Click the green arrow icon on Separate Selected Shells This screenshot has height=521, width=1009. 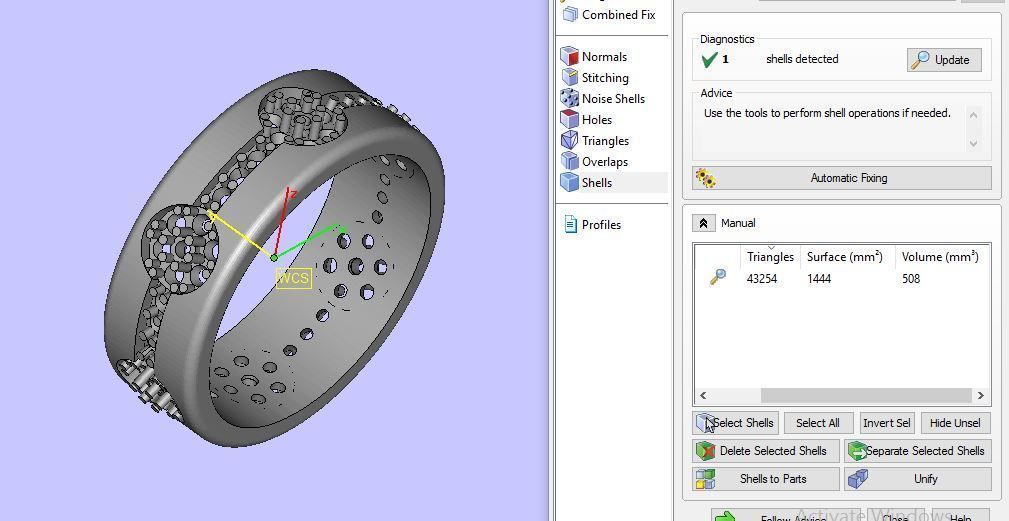tap(857, 451)
